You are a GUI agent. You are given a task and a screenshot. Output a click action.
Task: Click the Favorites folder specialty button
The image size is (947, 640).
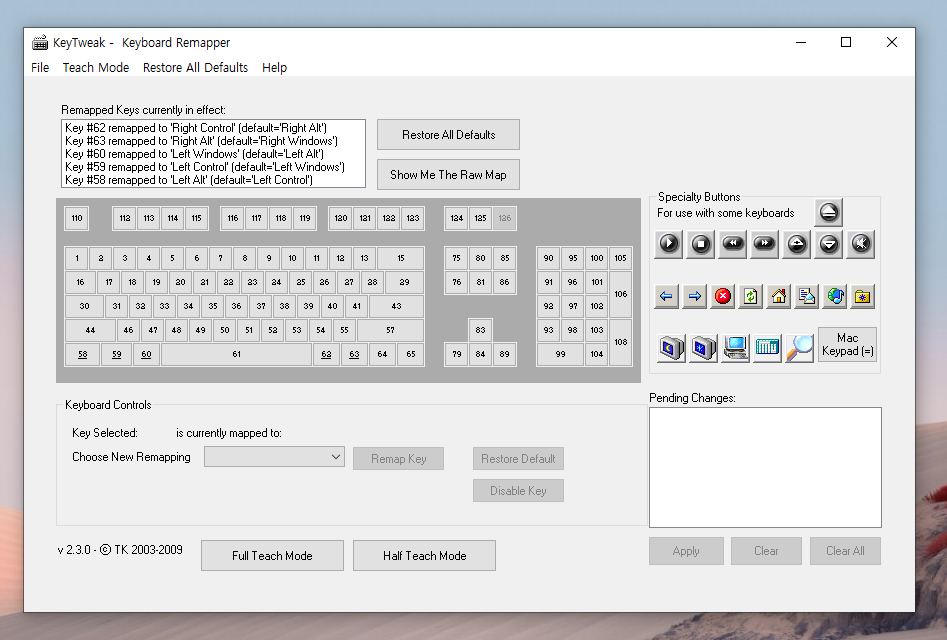pyautogui.click(x=863, y=296)
